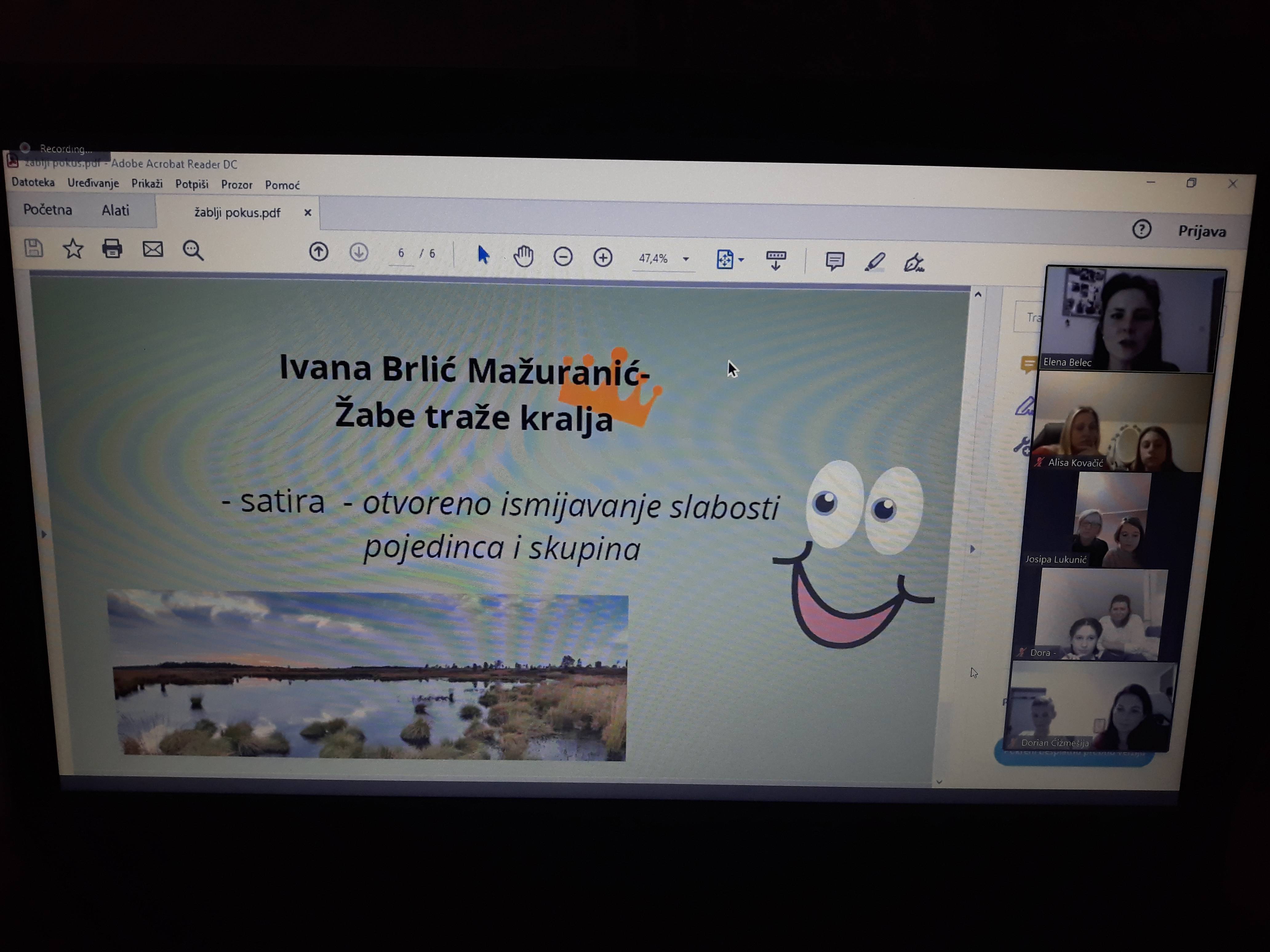Click the star bookmark icon
The image size is (1270, 952).
tap(73, 249)
